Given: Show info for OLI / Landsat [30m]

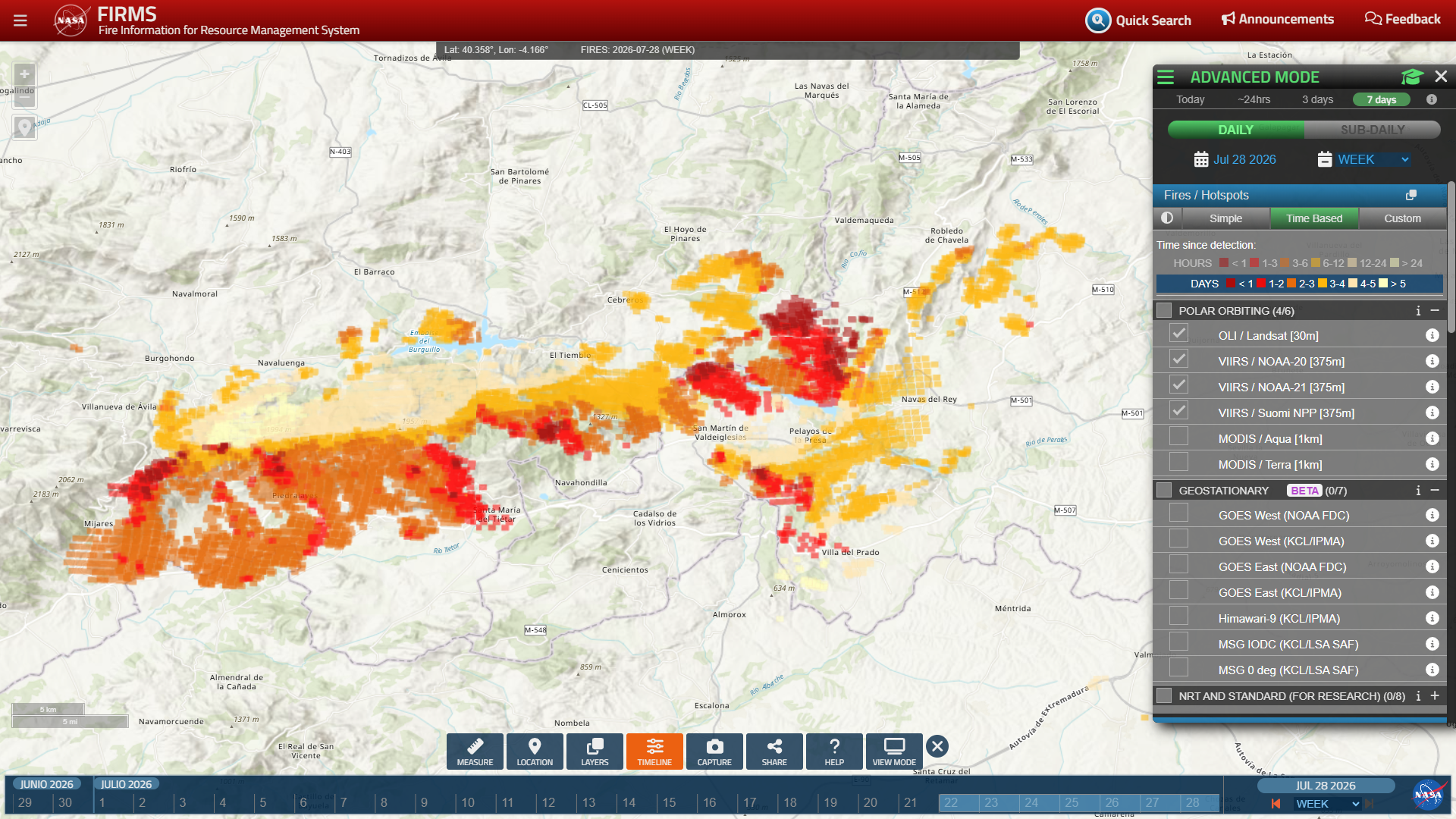Looking at the screenshot, I should (x=1432, y=335).
